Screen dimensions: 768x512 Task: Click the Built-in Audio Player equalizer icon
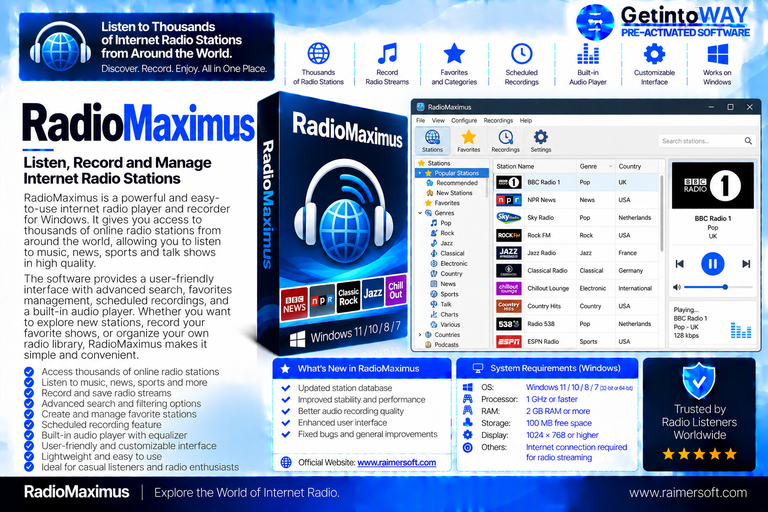point(588,54)
